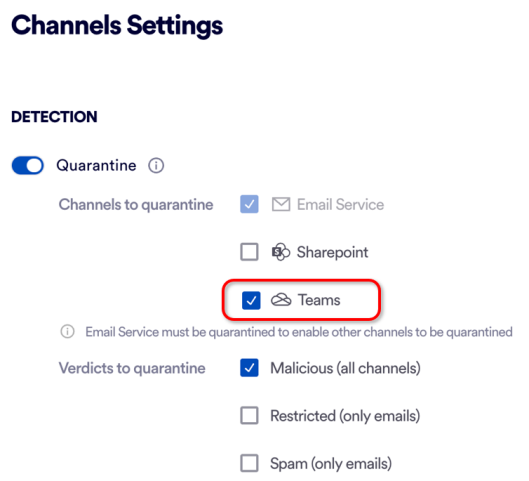This screenshot has width=529, height=481.
Task: Uncheck Malicious (all channels) verdict
Action: click(249, 368)
